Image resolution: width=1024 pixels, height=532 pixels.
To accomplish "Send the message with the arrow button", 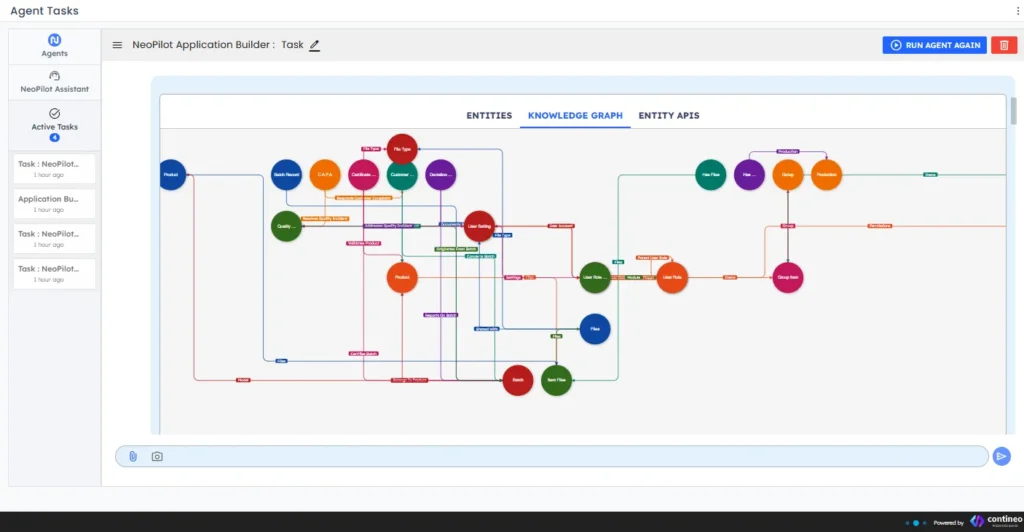I will [1001, 456].
